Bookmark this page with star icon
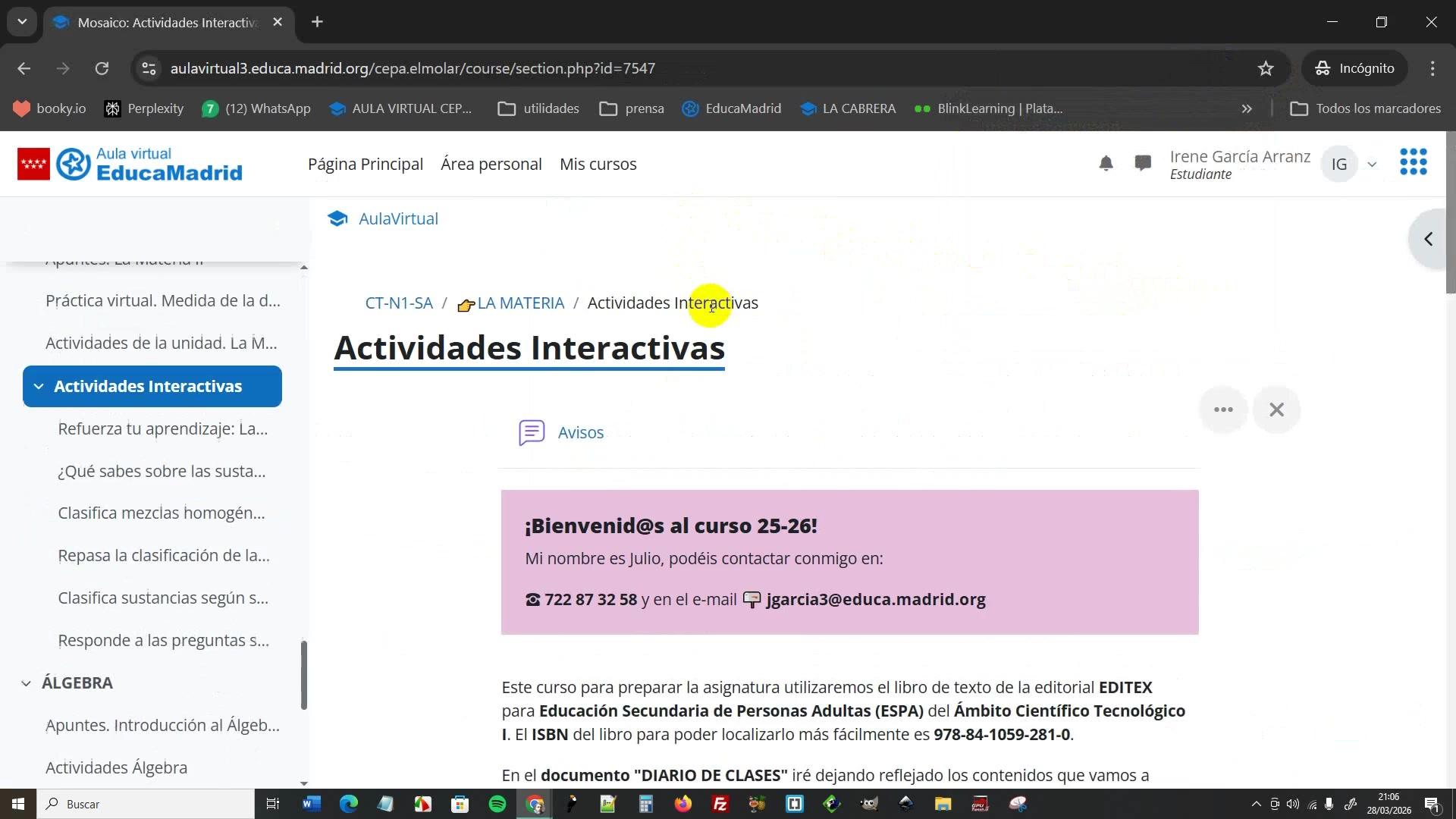The height and width of the screenshot is (819, 1456). (x=1266, y=68)
